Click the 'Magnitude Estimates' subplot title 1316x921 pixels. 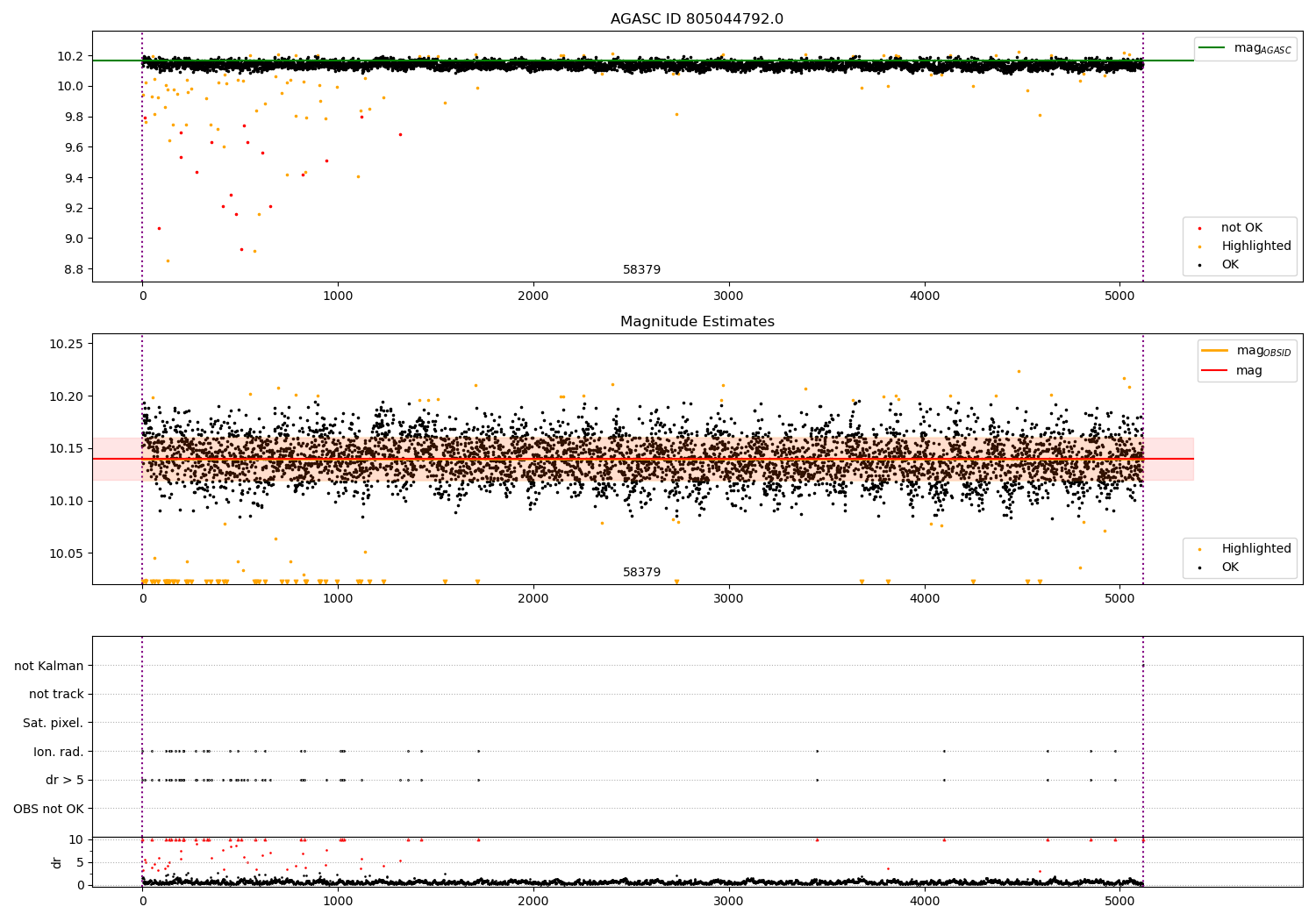point(697,322)
